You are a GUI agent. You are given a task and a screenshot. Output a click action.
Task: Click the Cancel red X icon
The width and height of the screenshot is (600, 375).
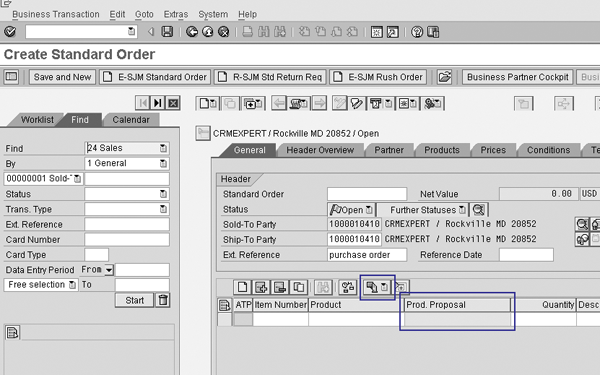[x=223, y=32]
